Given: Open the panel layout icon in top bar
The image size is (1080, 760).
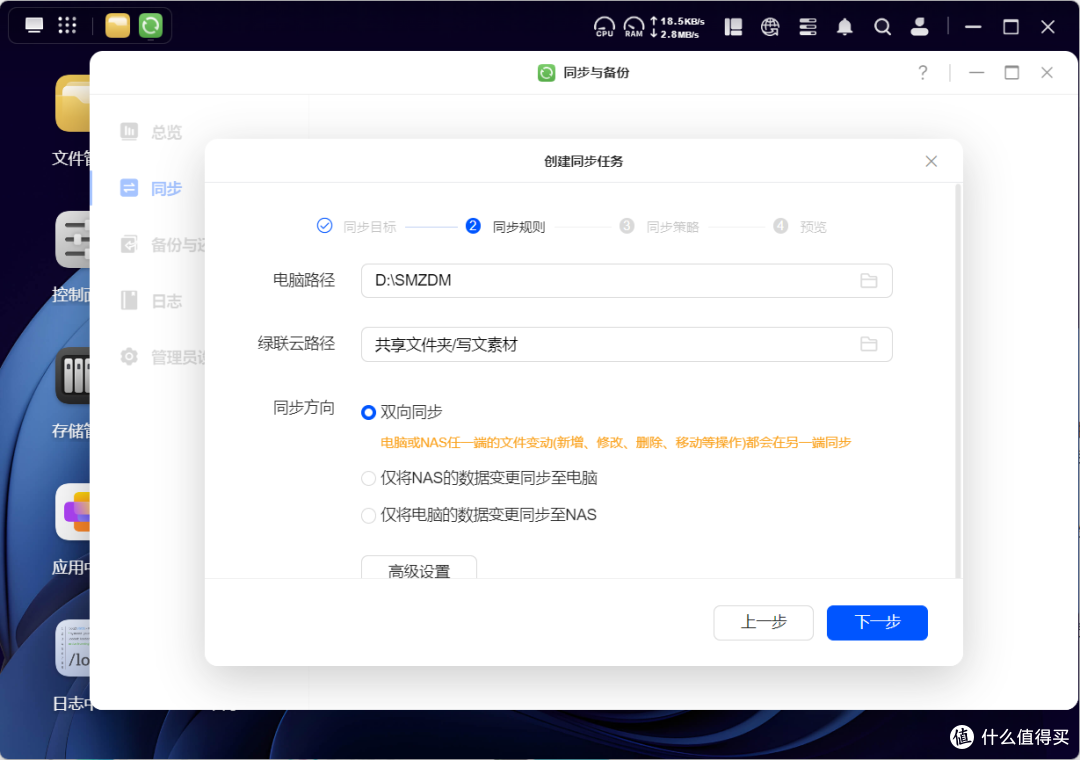Looking at the screenshot, I should (734, 27).
